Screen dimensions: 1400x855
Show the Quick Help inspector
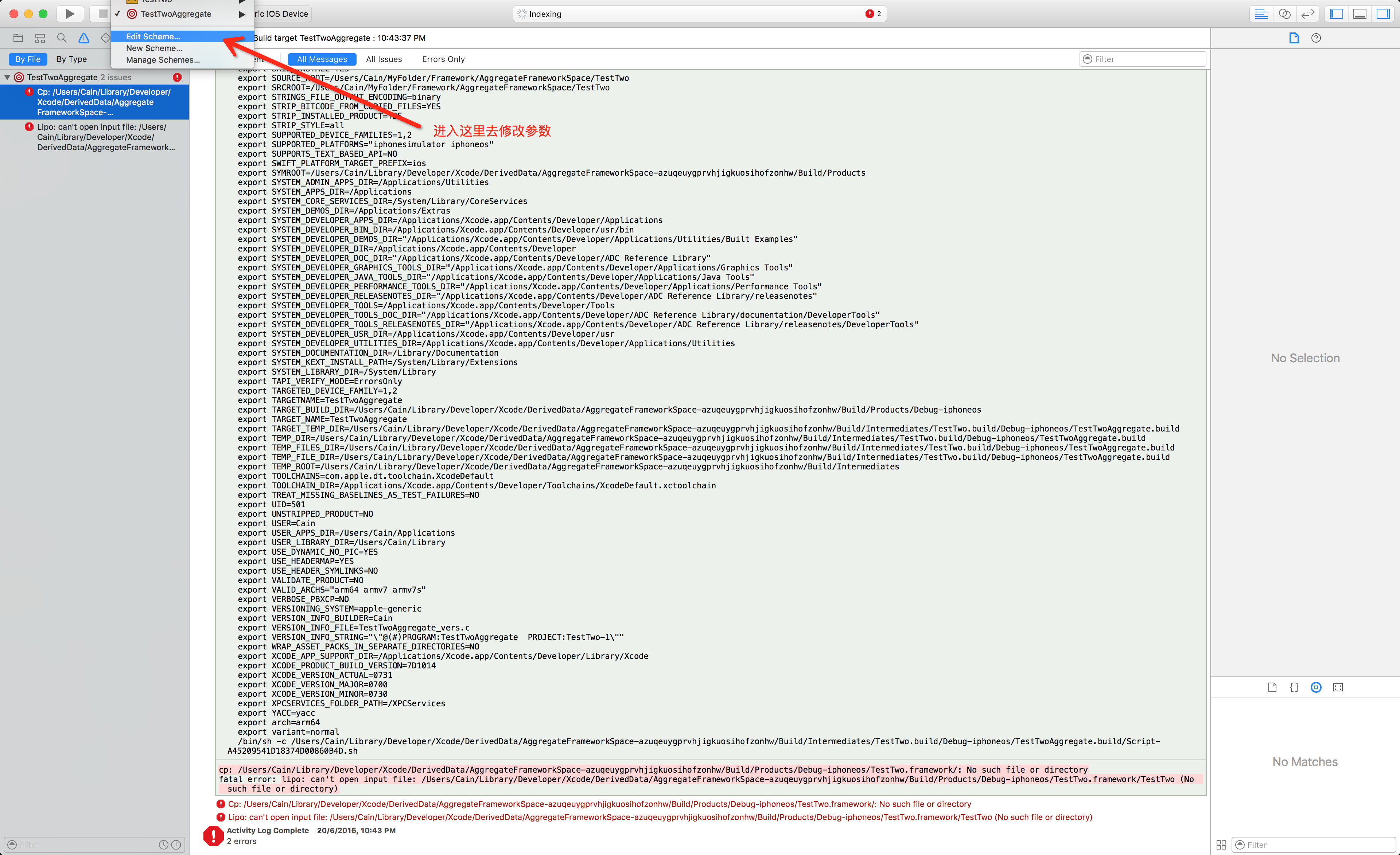(1316, 38)
